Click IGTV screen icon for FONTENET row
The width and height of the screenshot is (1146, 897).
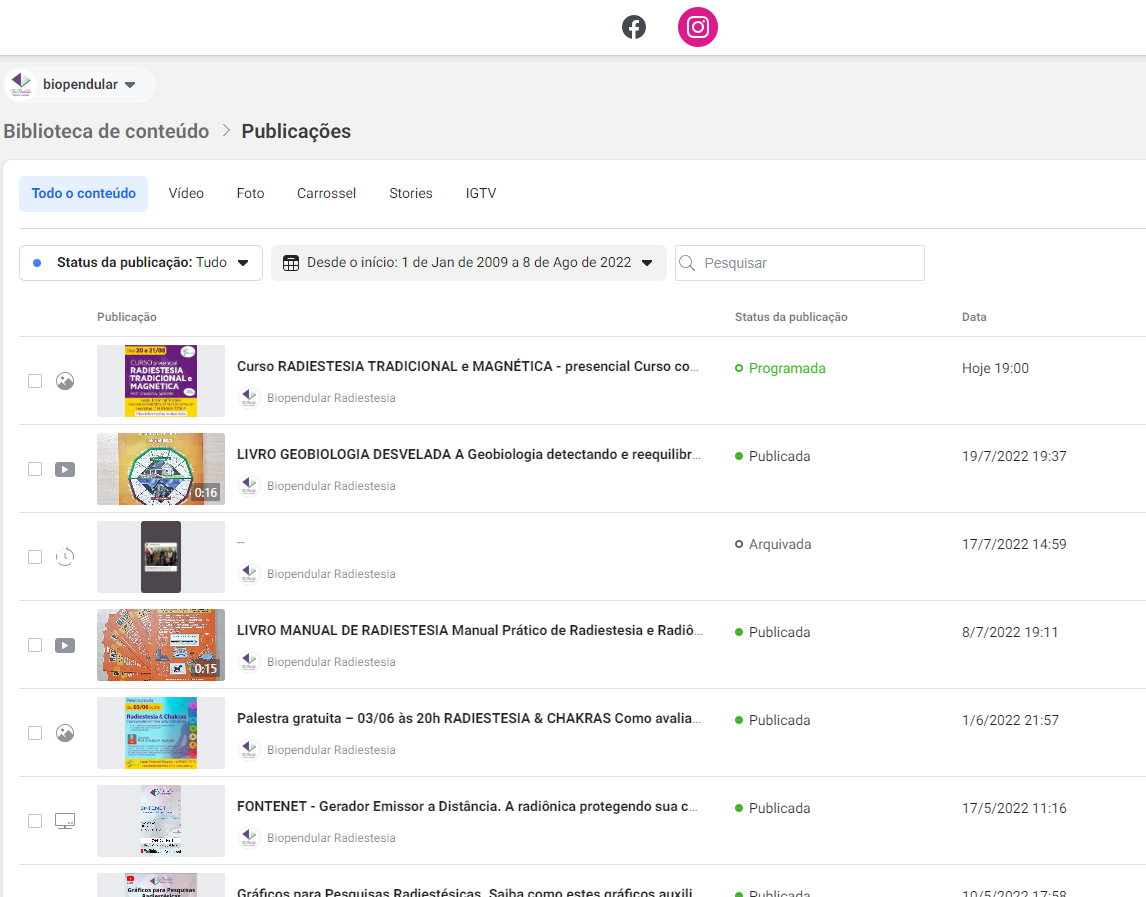pos(65,821)
